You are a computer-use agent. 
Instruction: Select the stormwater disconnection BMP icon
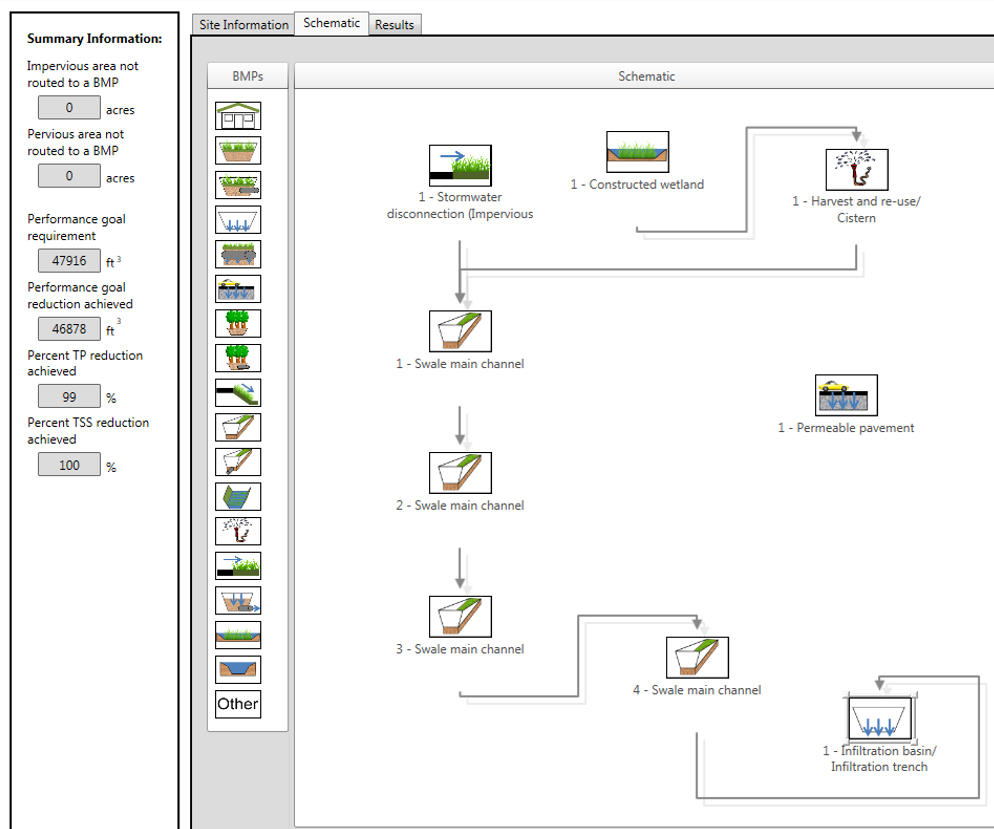click(237, 565)
